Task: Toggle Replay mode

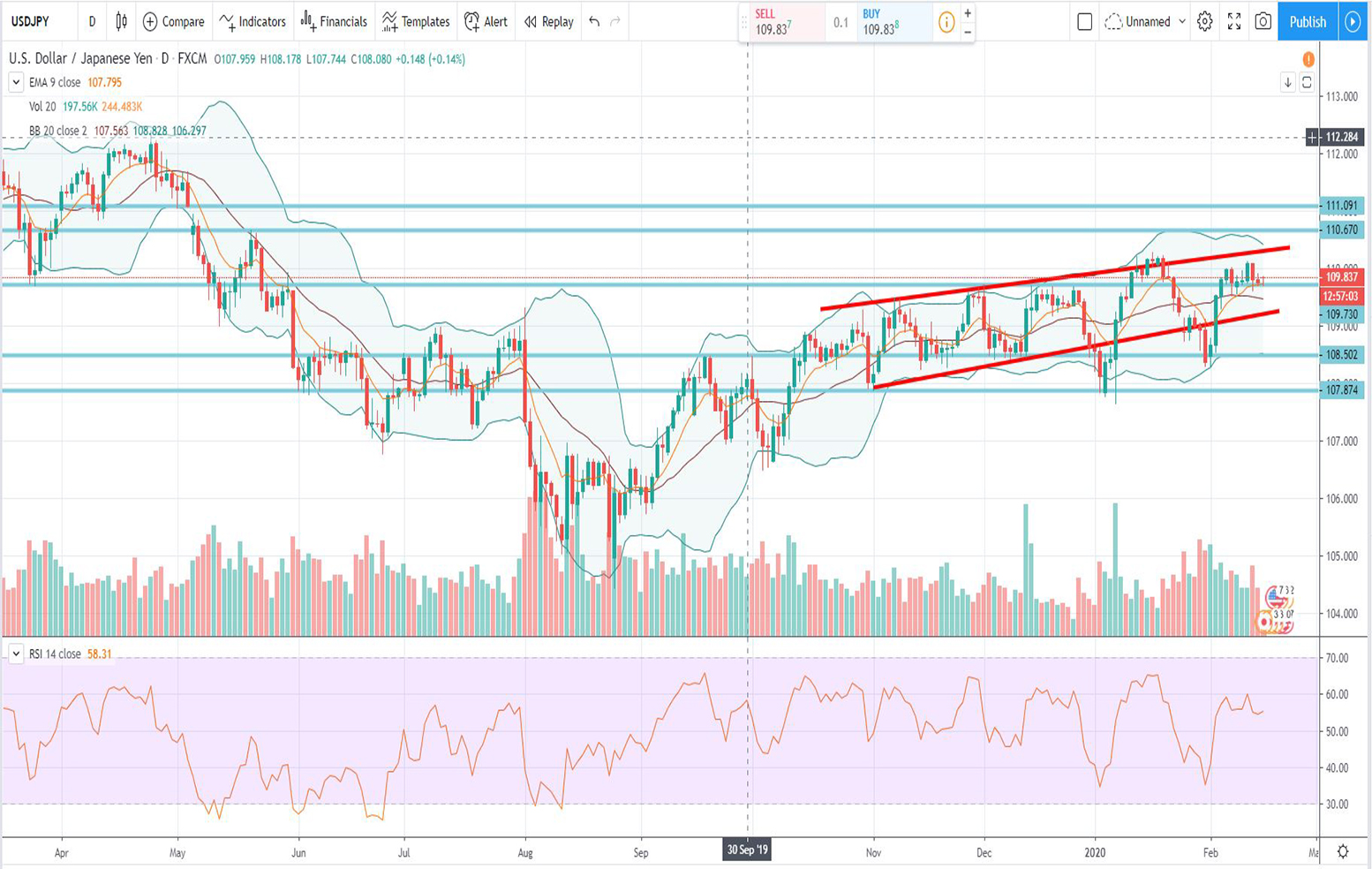Action: 548,22
